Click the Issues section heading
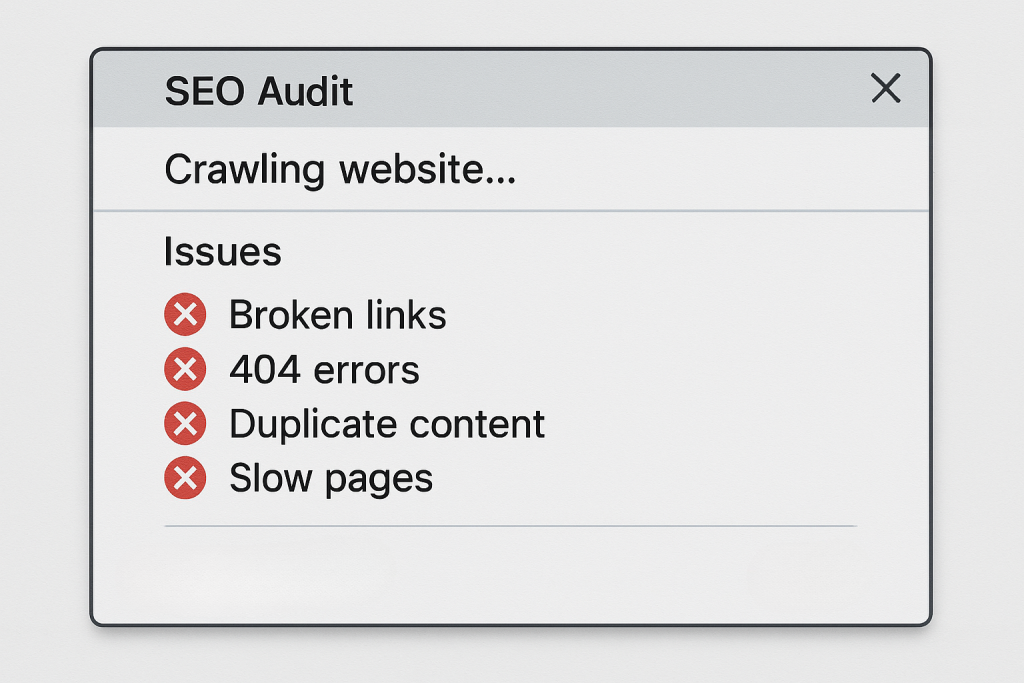This screenshot has height=683, width=1024. pos(222,252)
